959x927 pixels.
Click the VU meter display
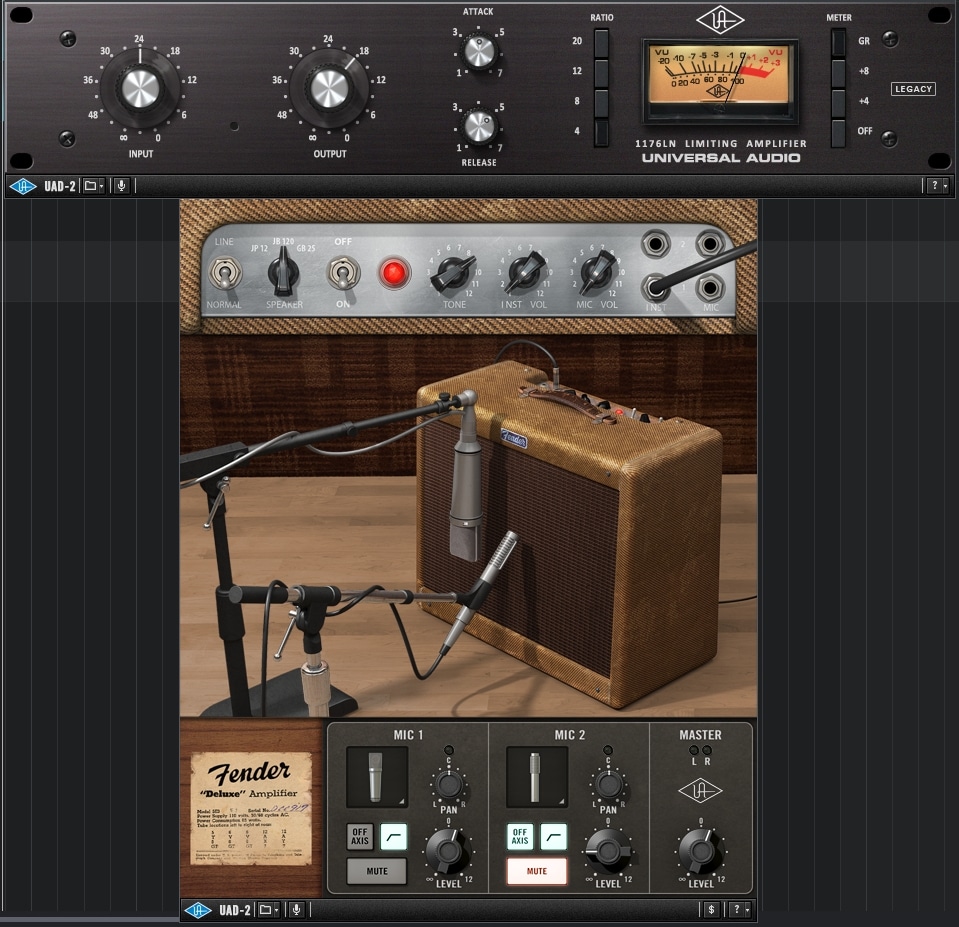(x=720, y=81)
